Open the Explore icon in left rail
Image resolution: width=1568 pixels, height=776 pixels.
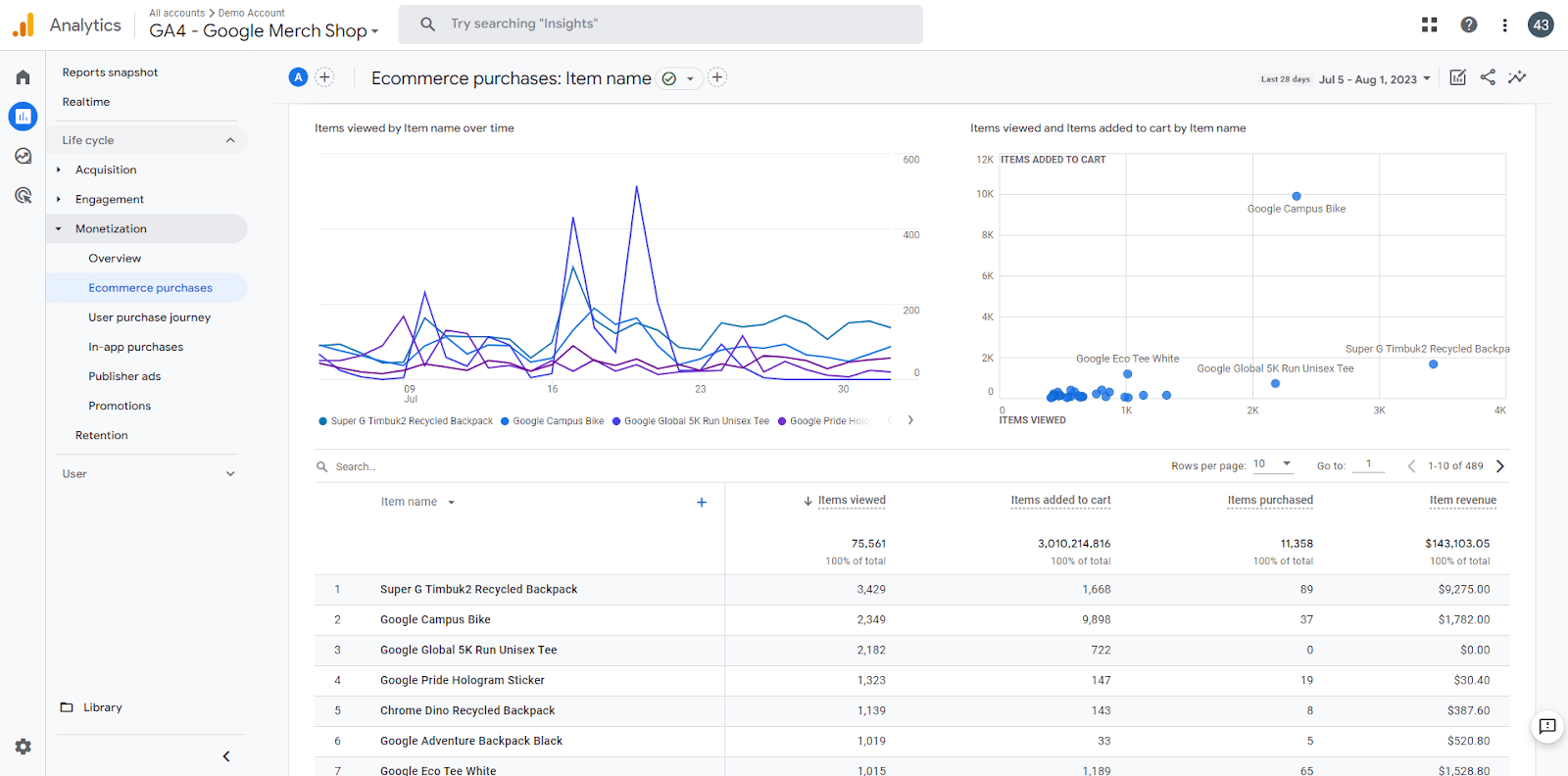pos(23,156)
